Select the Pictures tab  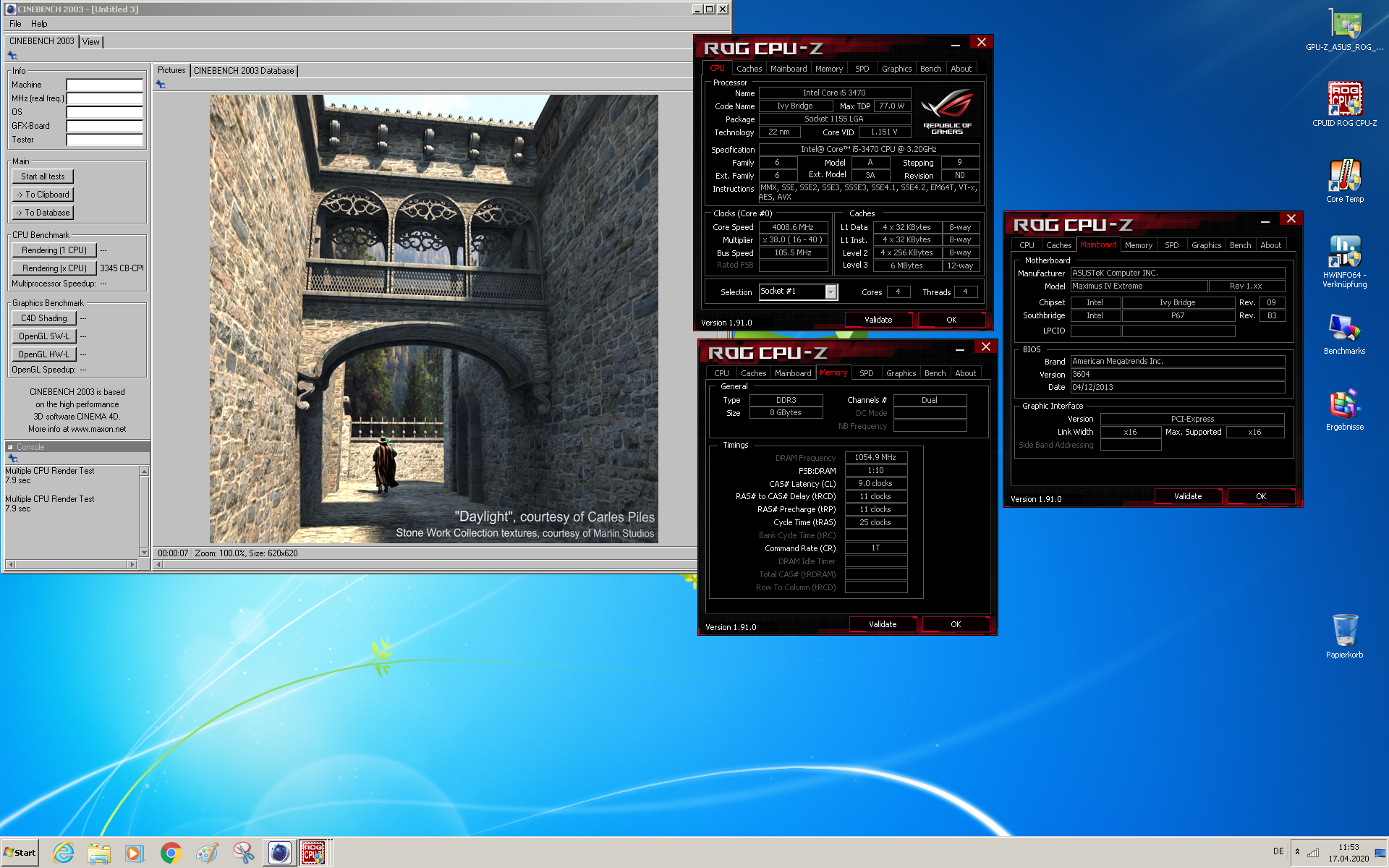coord(171,70)
